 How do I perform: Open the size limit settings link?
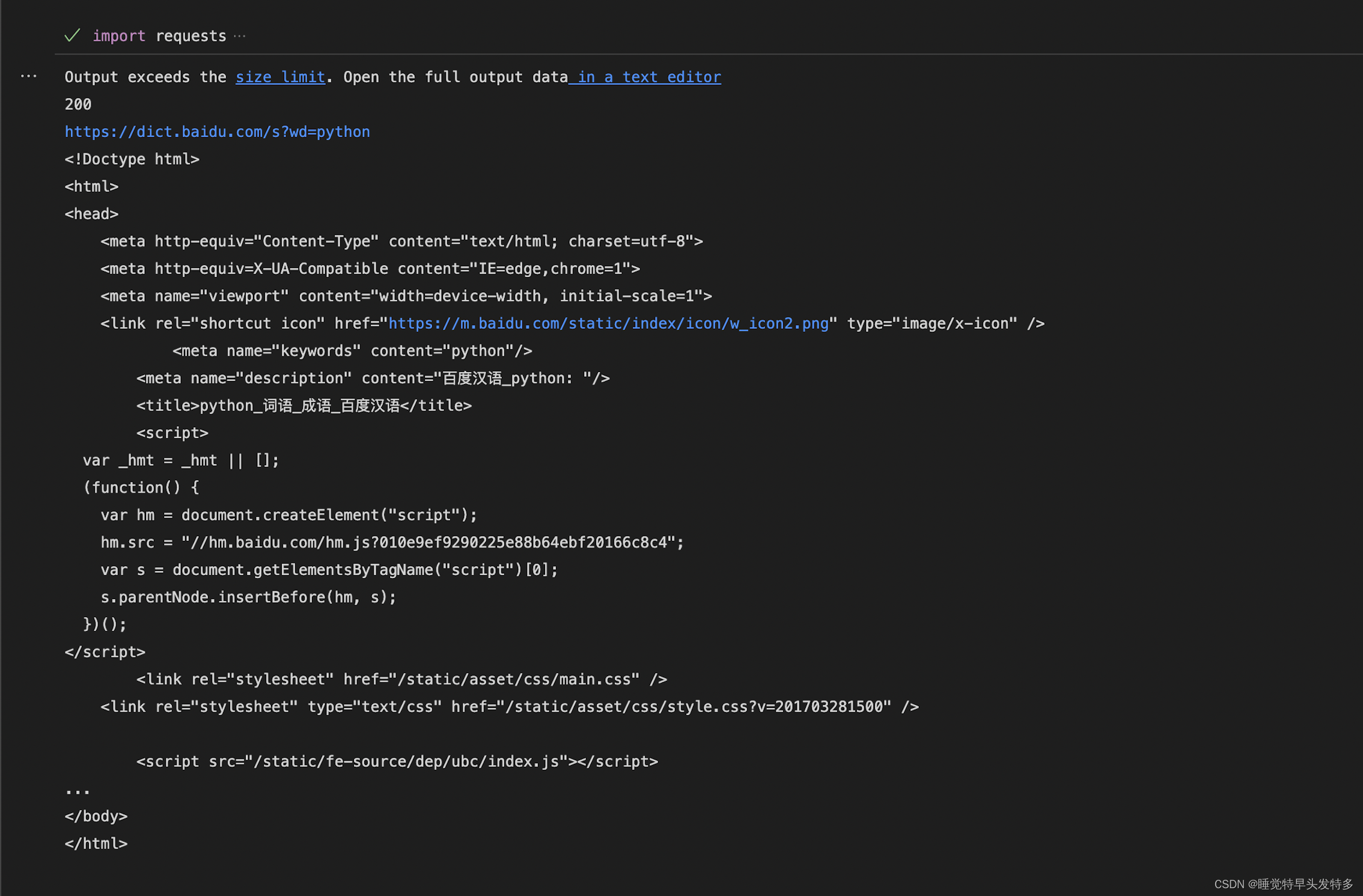coord(280,77)
